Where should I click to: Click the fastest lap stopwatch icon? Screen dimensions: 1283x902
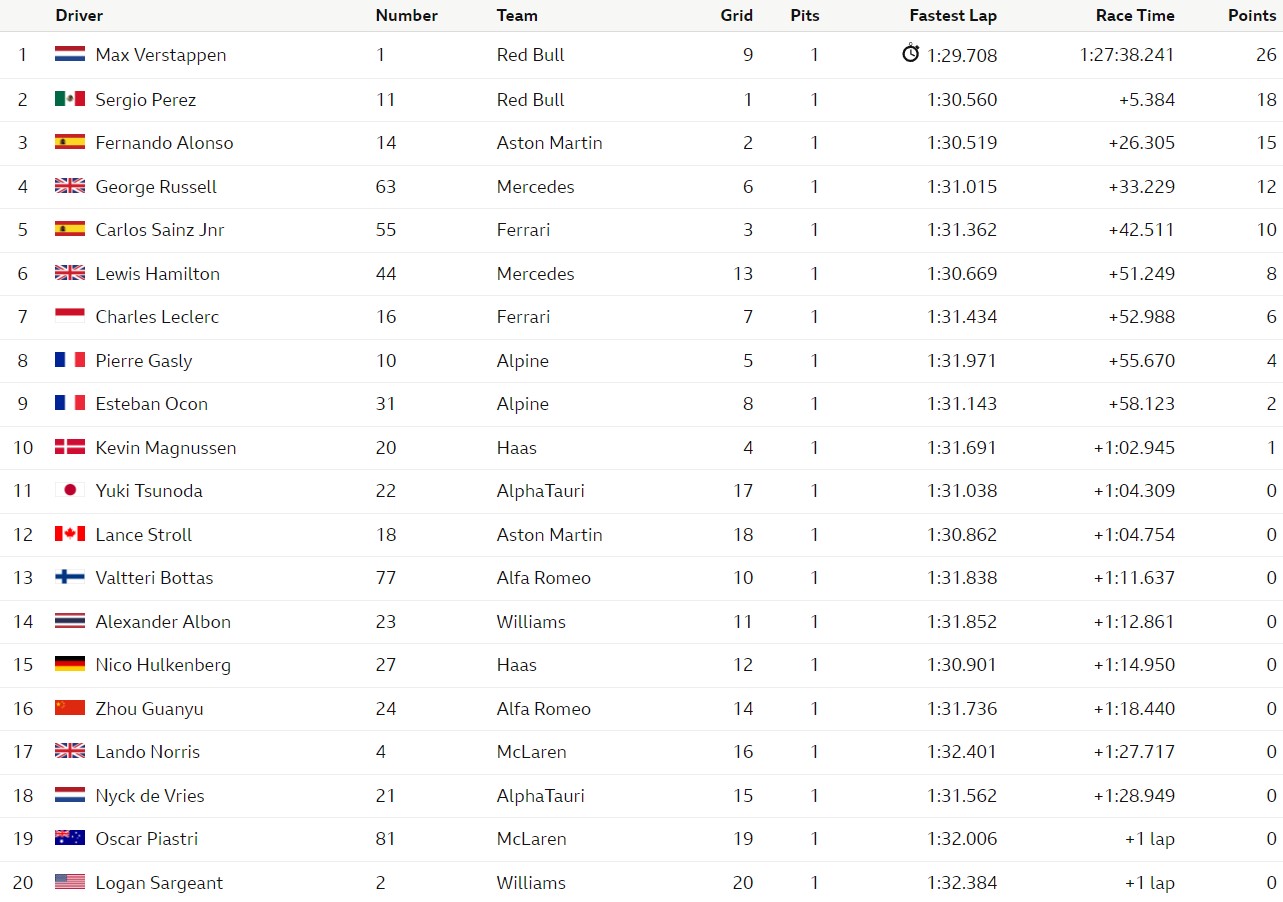click(910, 53)
